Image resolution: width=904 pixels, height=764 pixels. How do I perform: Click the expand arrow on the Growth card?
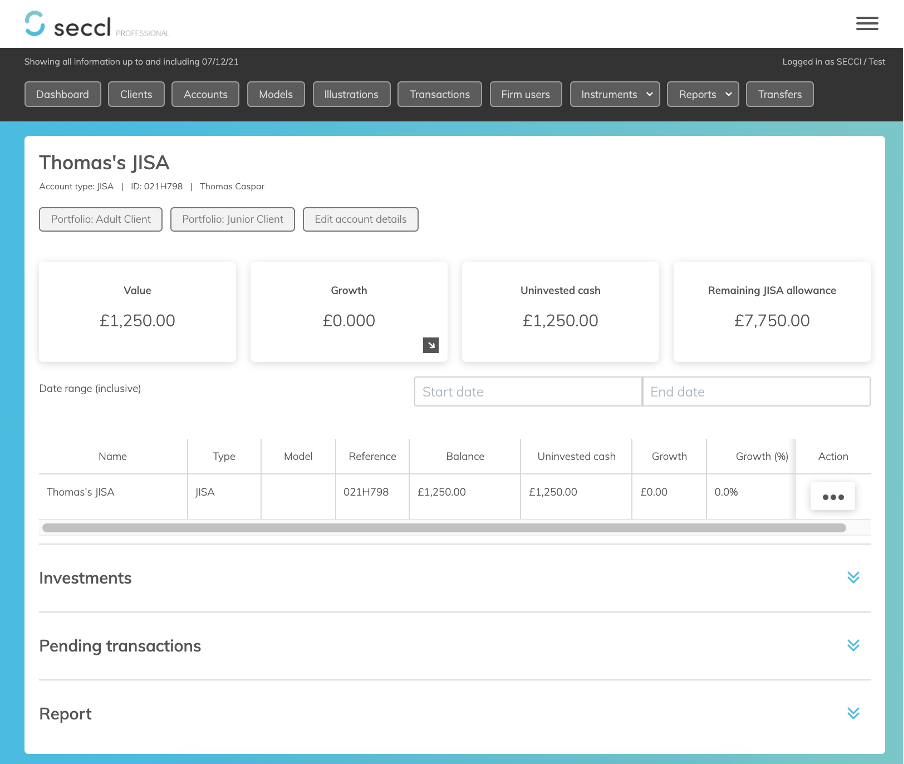tap(431, 344)
